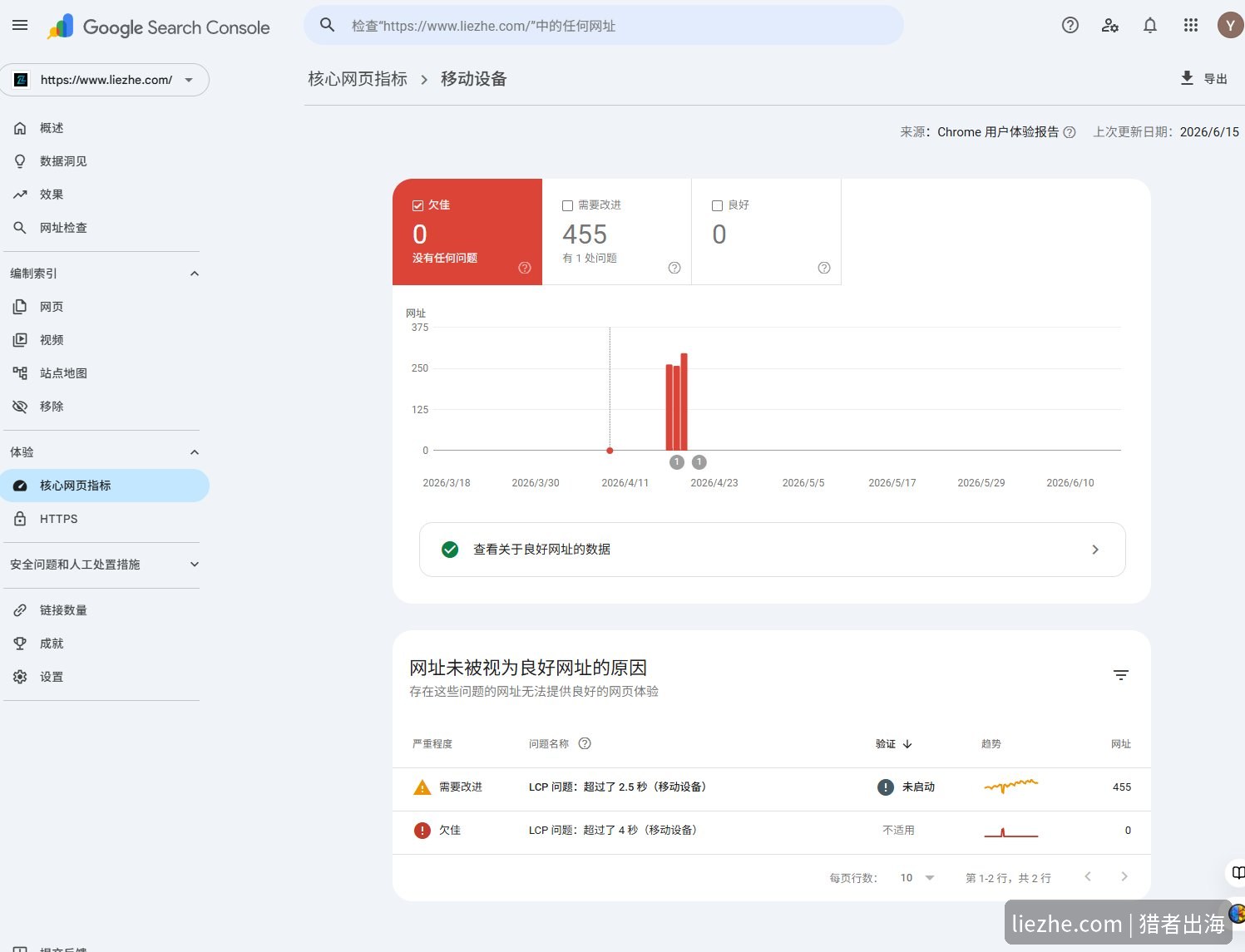Click trend sparkline for 需要改进 row
1245x952 pixels.
click(x=1011, y=786)
